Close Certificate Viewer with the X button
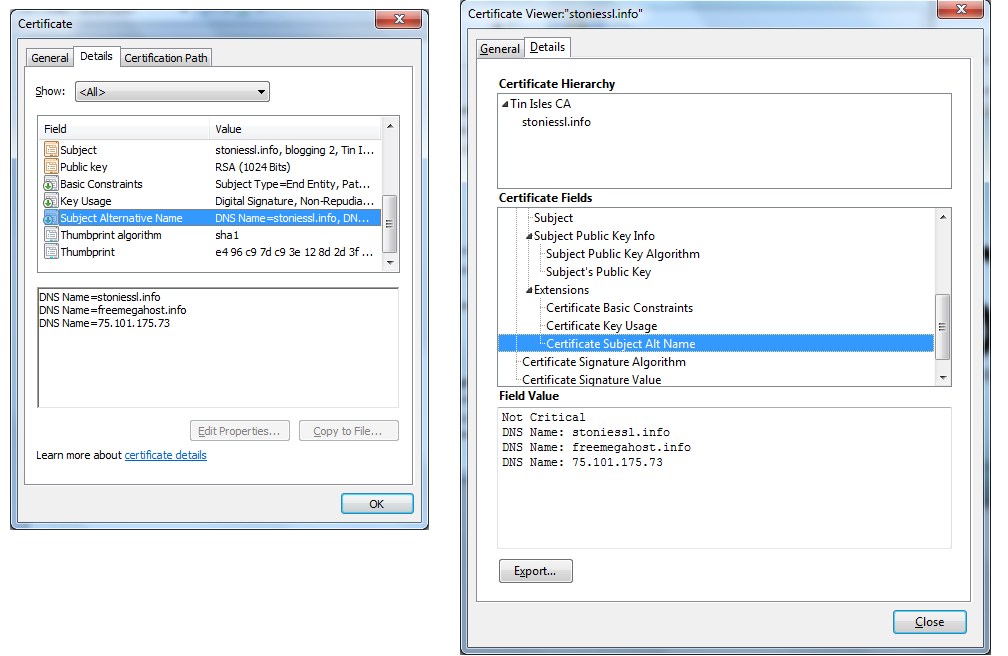Screen dimensions: 1008x656 pyautogui.click(x=961, y=9)
